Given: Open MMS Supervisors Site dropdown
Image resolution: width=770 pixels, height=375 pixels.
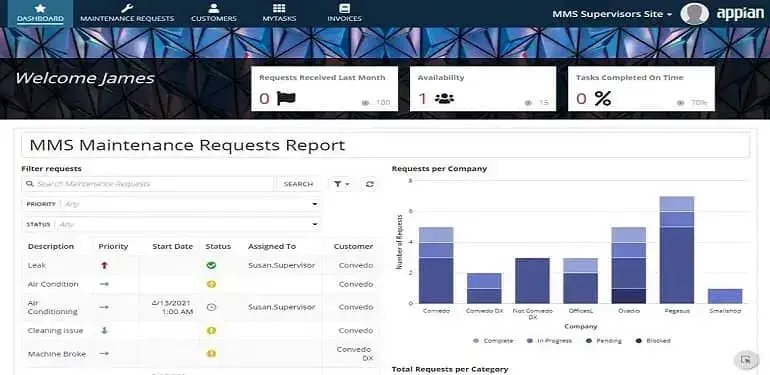Looking at the screenshot, I should pyautogui.click(x=612, y=14).
